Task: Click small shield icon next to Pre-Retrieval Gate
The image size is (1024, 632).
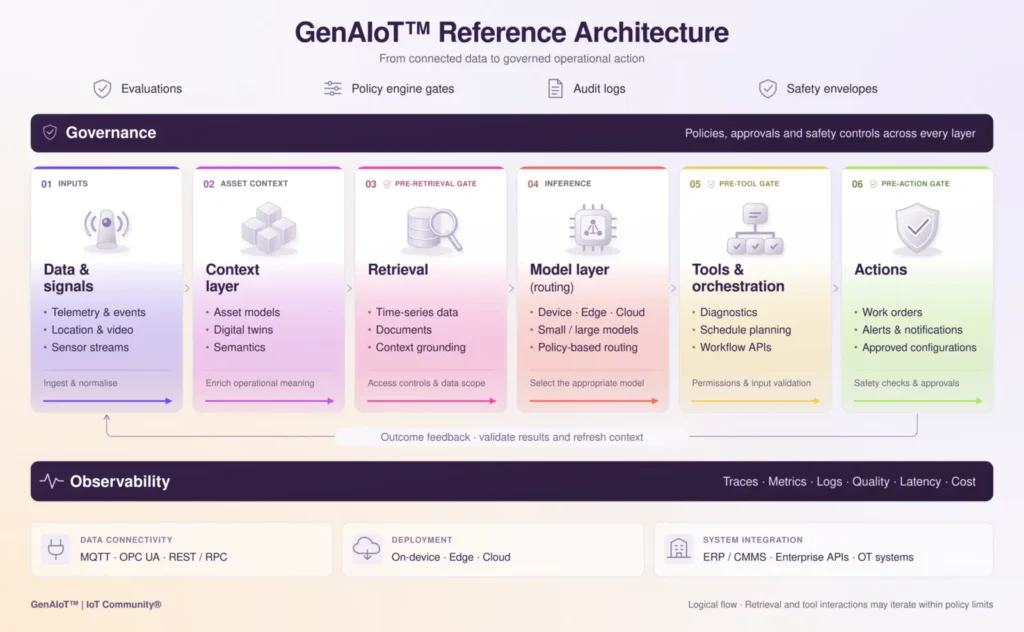Action: pyautogui.click(x=387, y=184)
